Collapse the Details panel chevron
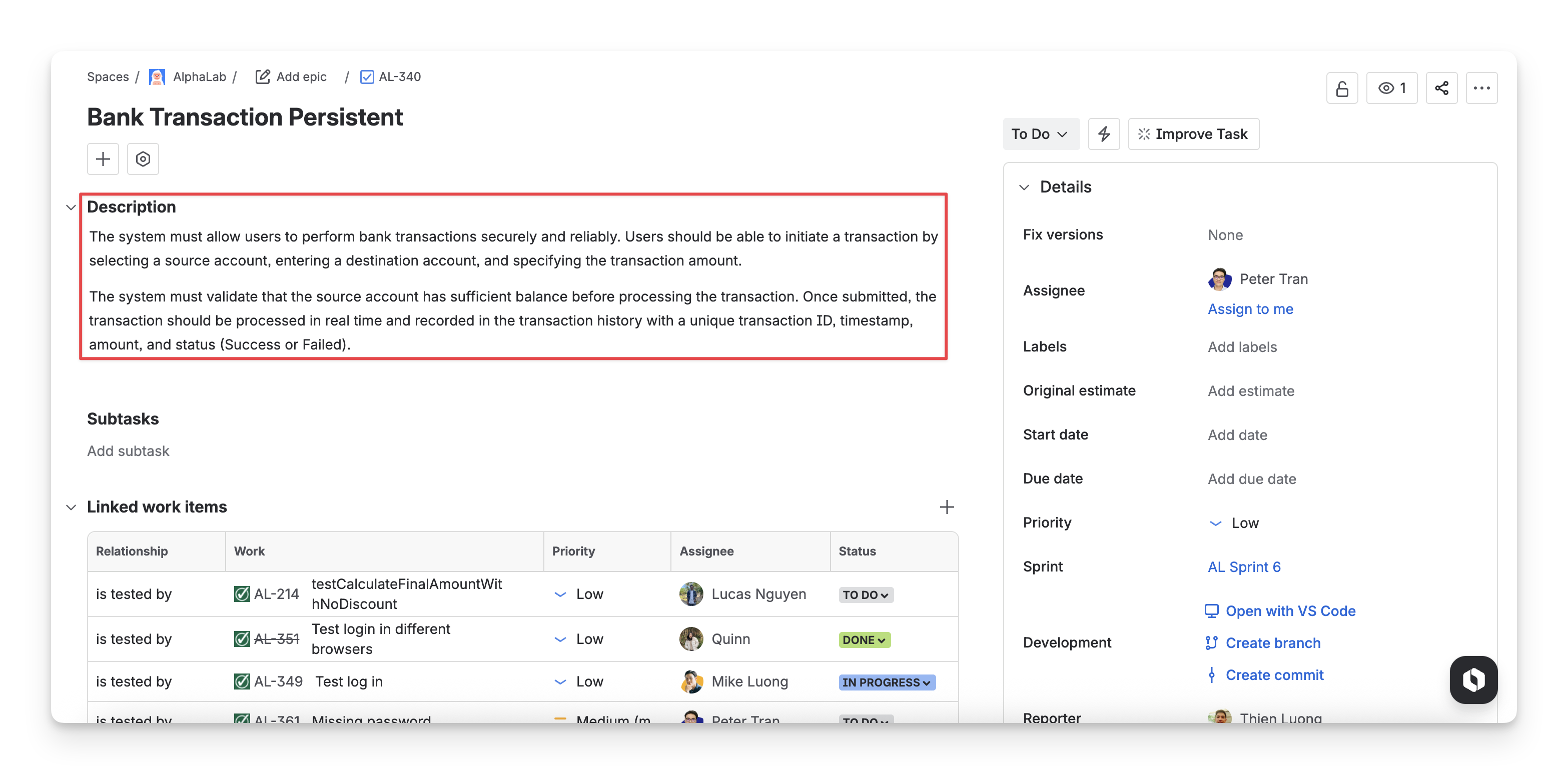The width and height of the screenshot is (1568, 774). 1024,187
